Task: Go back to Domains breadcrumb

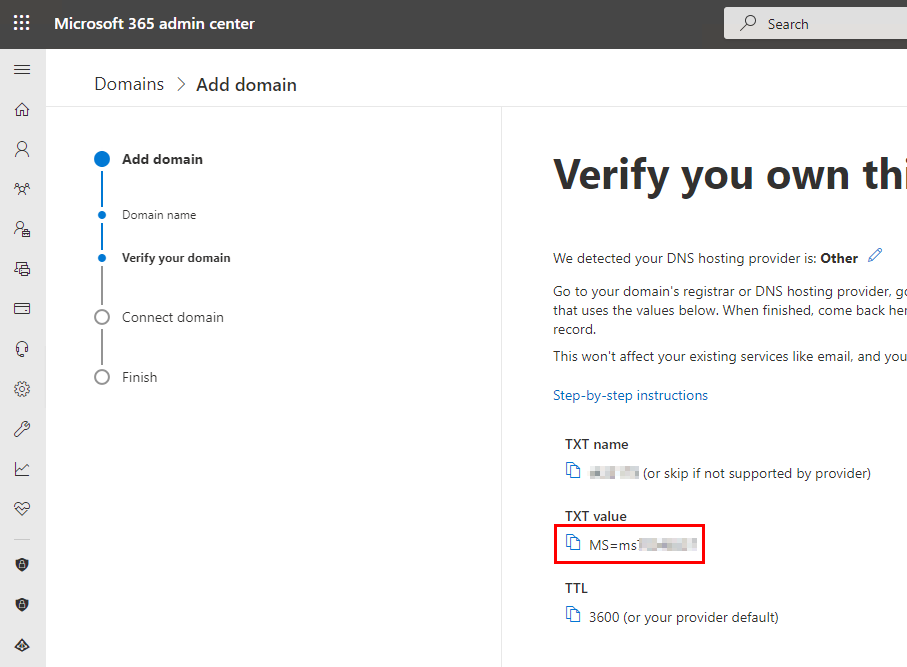Action: pos(129,84)
